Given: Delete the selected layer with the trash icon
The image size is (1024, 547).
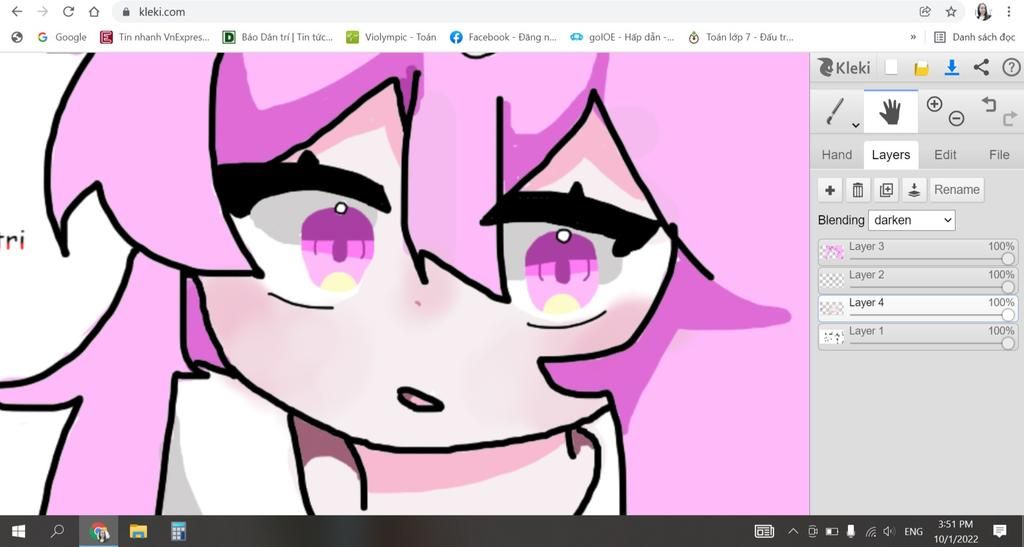Looking at the screenshot, I should click(x=857, y=190).
